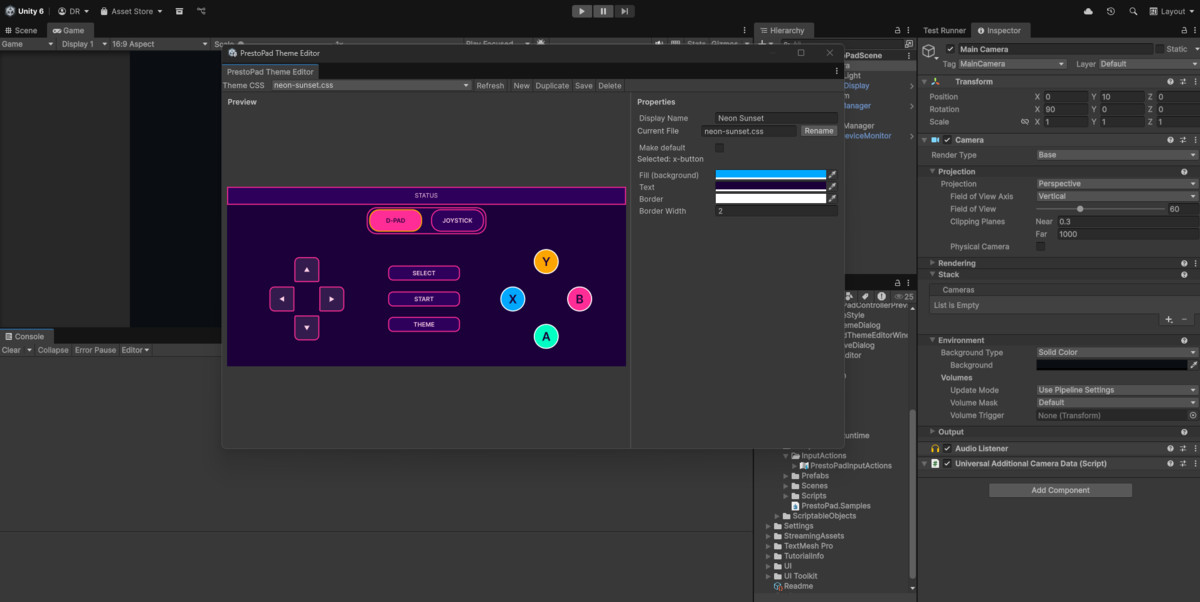Click the Add Component button
The width and height of the screenshot is (1200, 602).
(1060, 490)
